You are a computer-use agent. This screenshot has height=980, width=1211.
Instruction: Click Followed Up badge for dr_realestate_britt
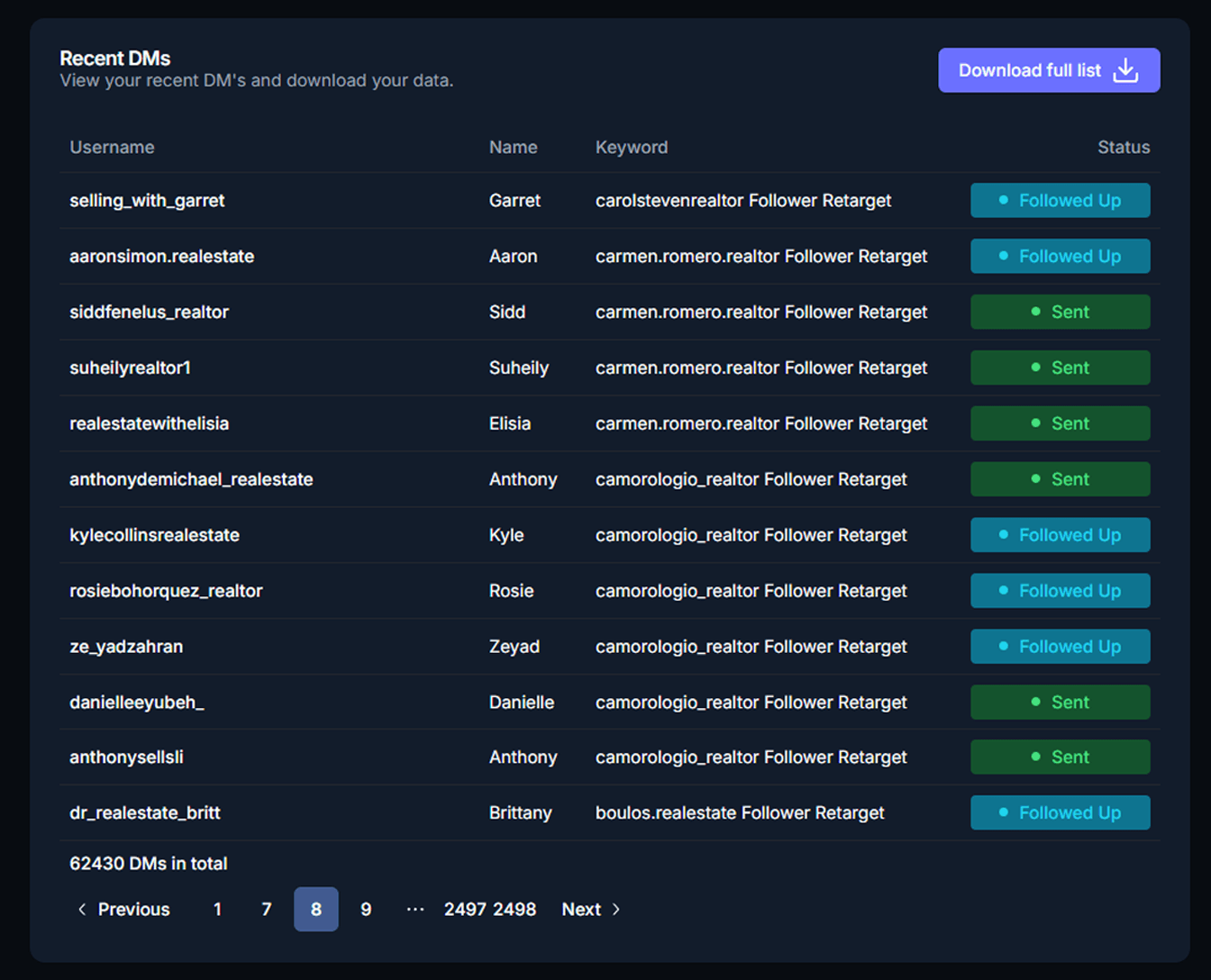pyautogui.click(x=1060, y=813)
